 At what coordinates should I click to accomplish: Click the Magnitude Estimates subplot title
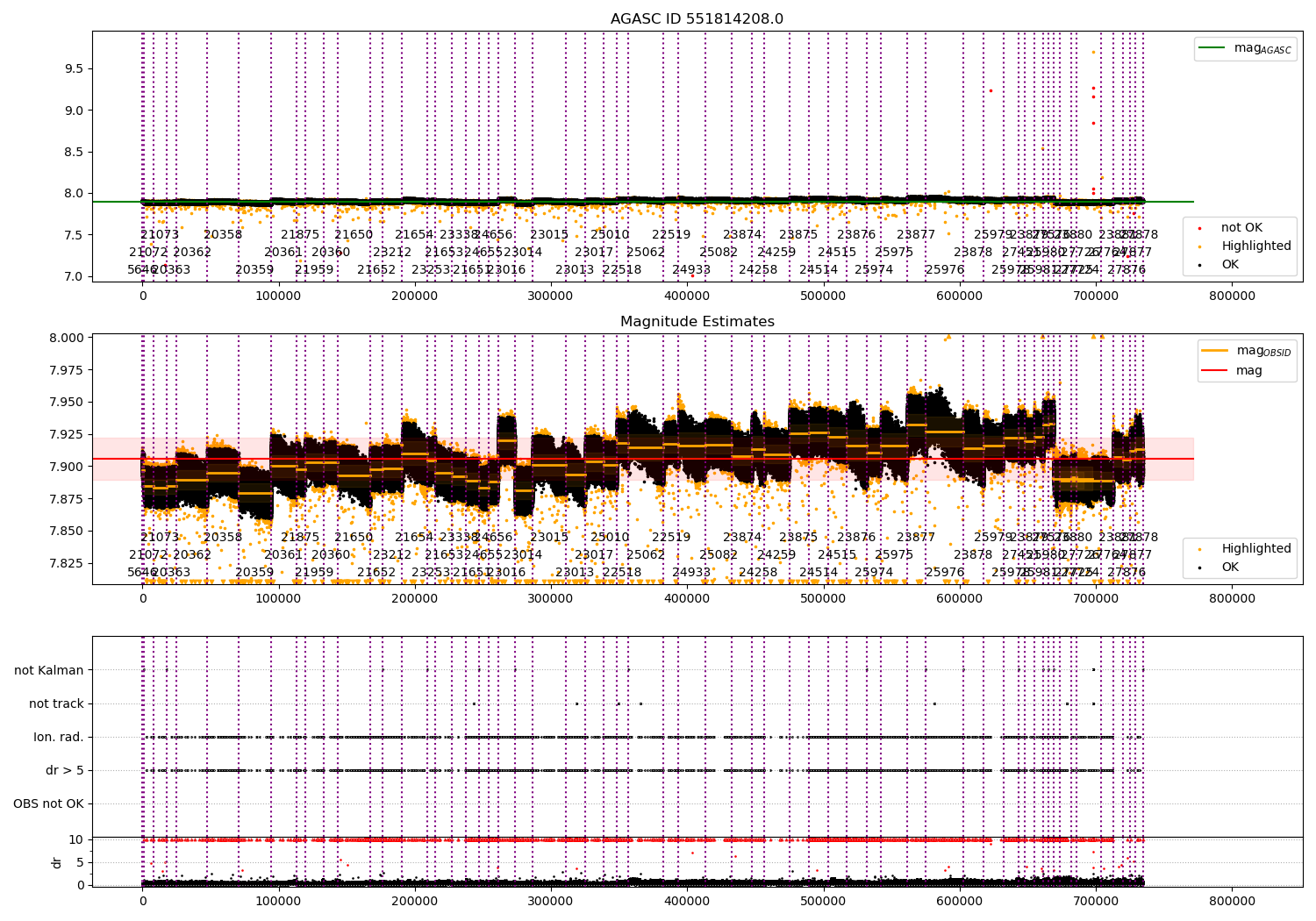[x=697, y=322]
